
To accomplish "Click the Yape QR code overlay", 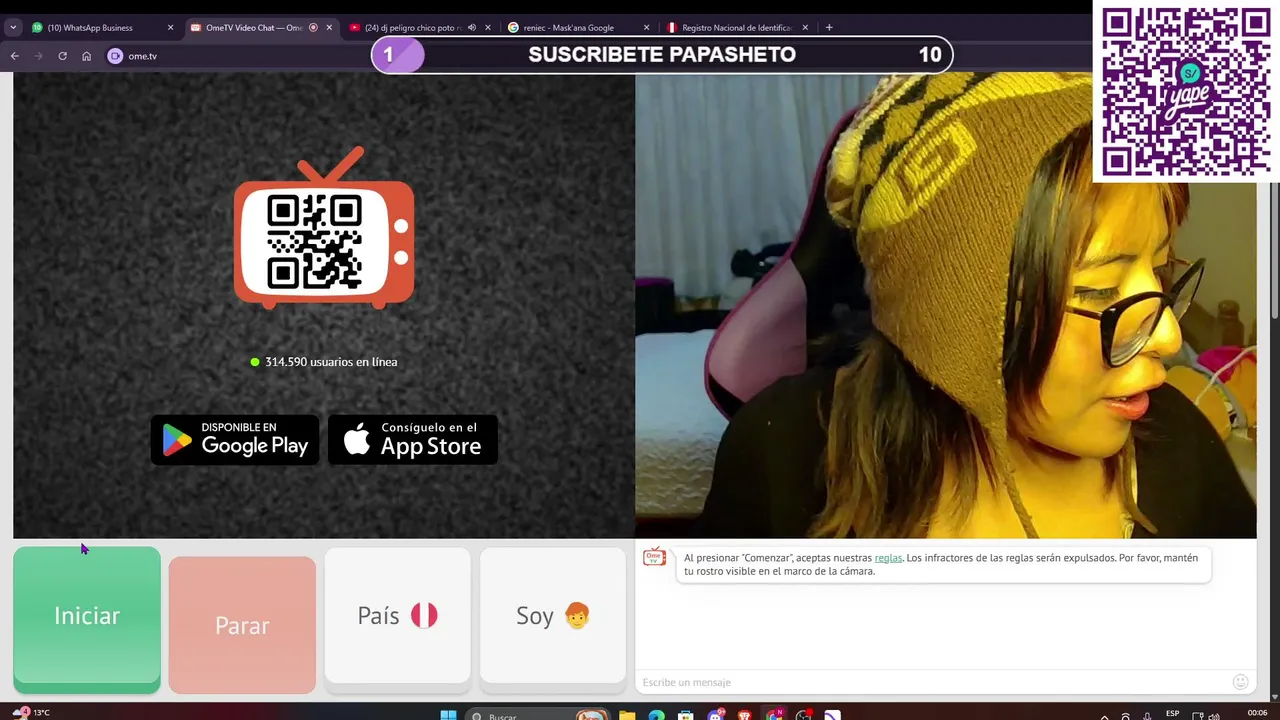I will point(1186,92).
